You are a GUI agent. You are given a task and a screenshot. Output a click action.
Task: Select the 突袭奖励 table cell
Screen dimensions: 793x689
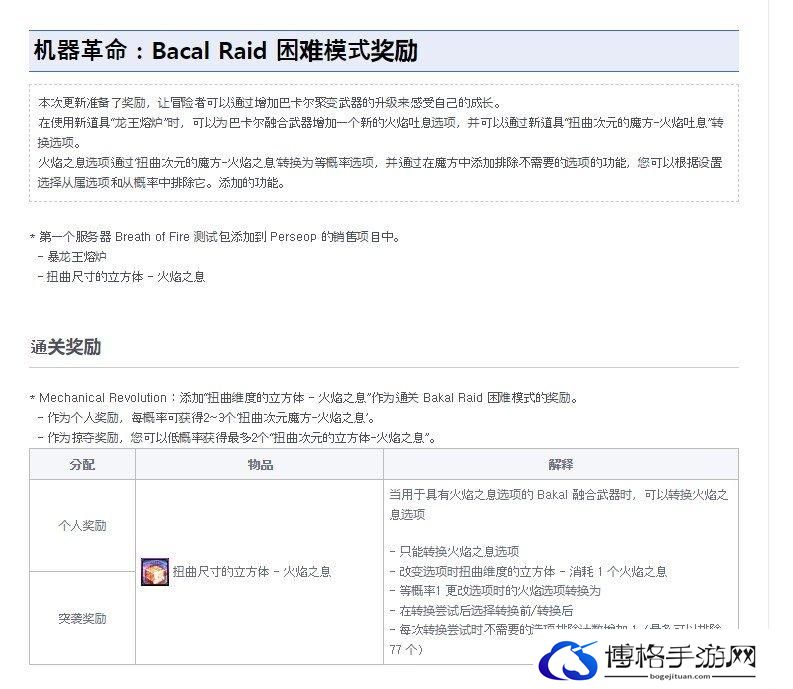82,619
